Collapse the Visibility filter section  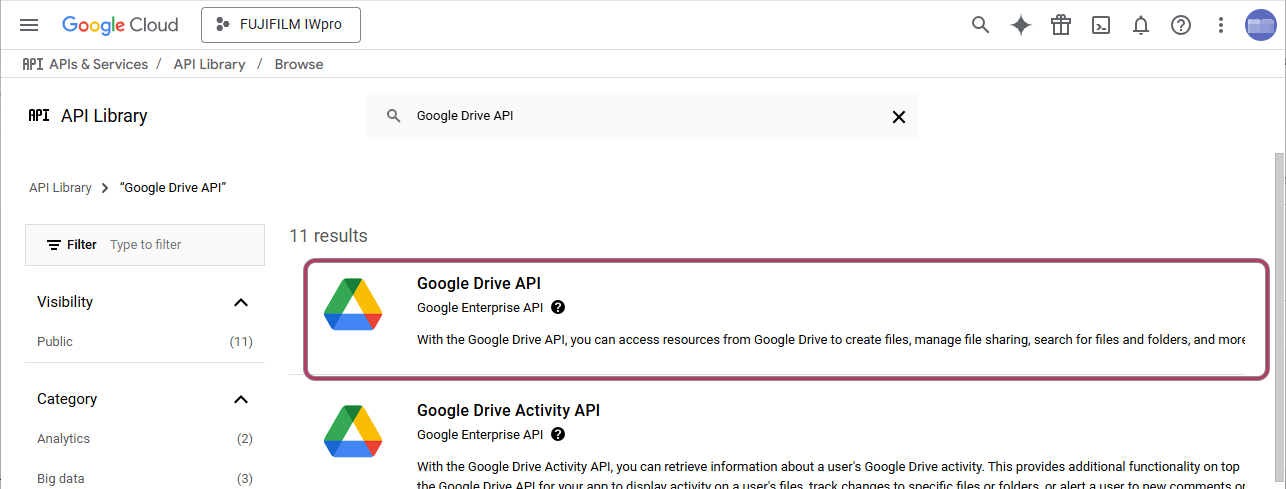point(240,302)
